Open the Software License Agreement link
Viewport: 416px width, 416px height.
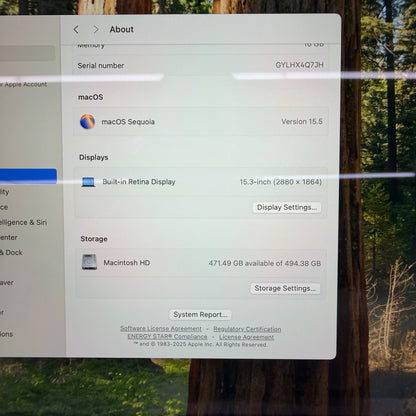pyautogui.click(x=161, y=329)
